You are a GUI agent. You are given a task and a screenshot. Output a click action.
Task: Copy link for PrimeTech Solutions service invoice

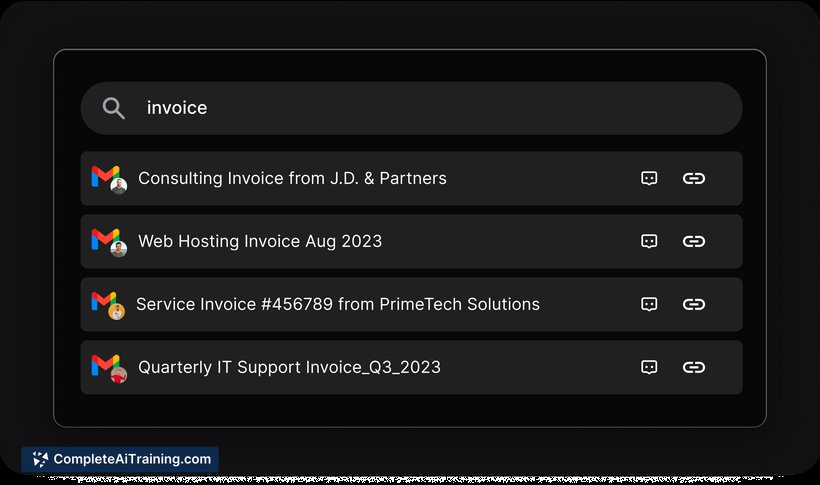click(693, 304)
